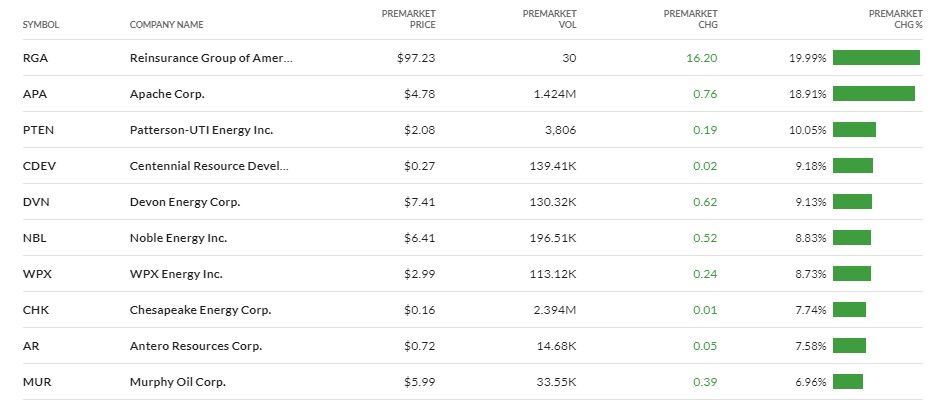Select the PTEN symbol link
934x411 pixels.
(x=38, y=130)
